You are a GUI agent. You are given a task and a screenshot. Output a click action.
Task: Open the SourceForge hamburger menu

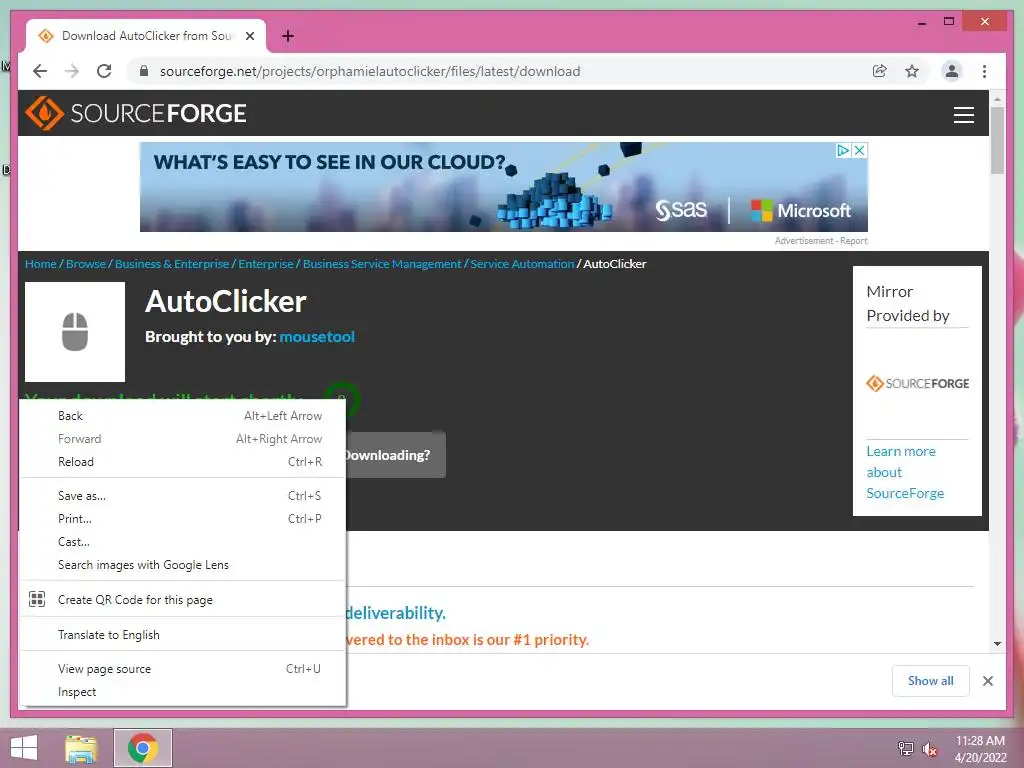pos(963,114)
